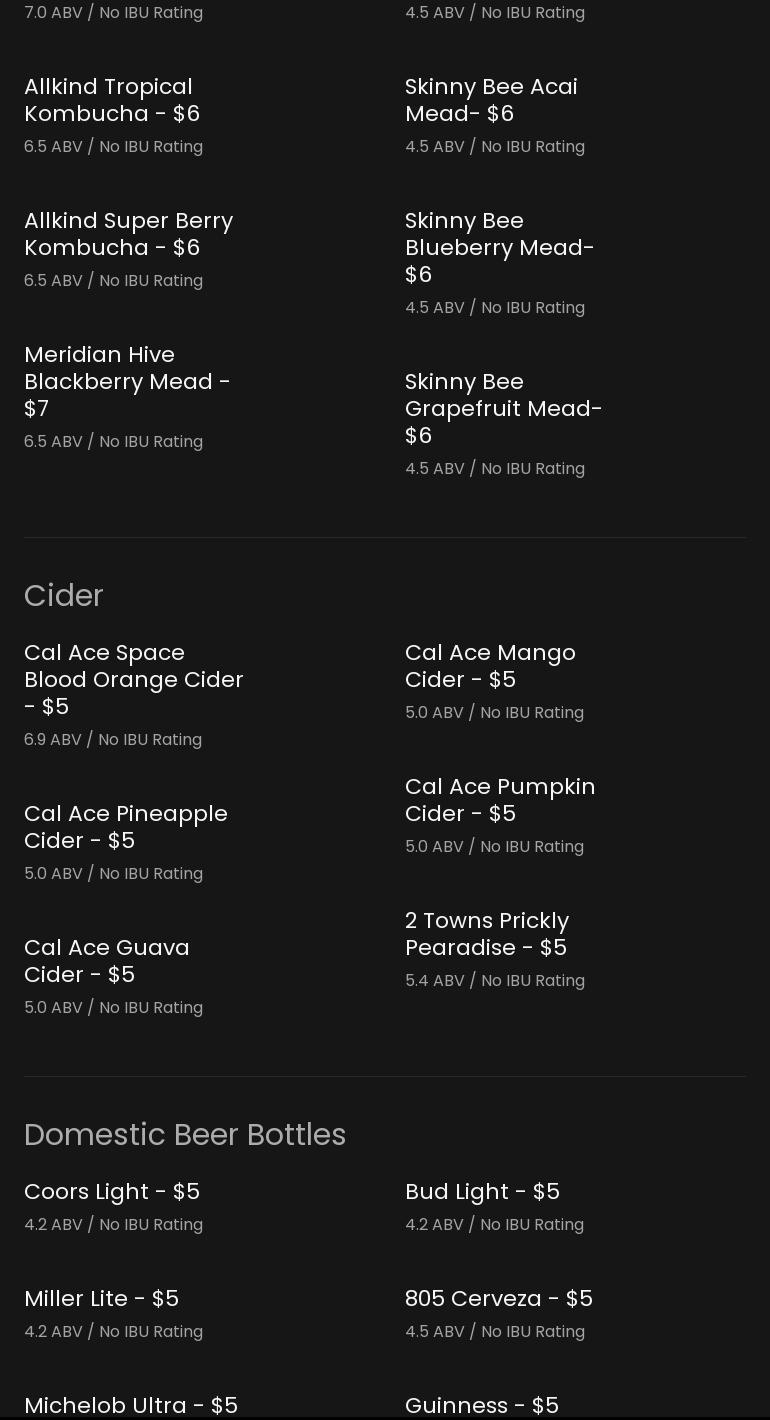Open Skinny Bee Blueberry Mead item
This screenshot has width=770, height=1420.
click(500, 247)
